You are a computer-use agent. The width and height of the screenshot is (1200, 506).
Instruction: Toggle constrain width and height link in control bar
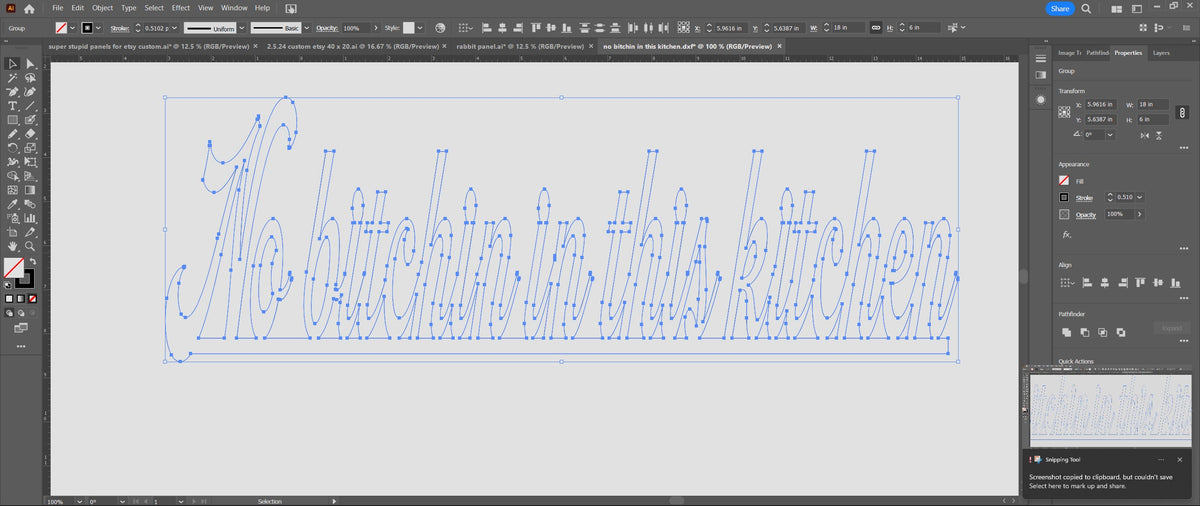click(x=875, y=28)
